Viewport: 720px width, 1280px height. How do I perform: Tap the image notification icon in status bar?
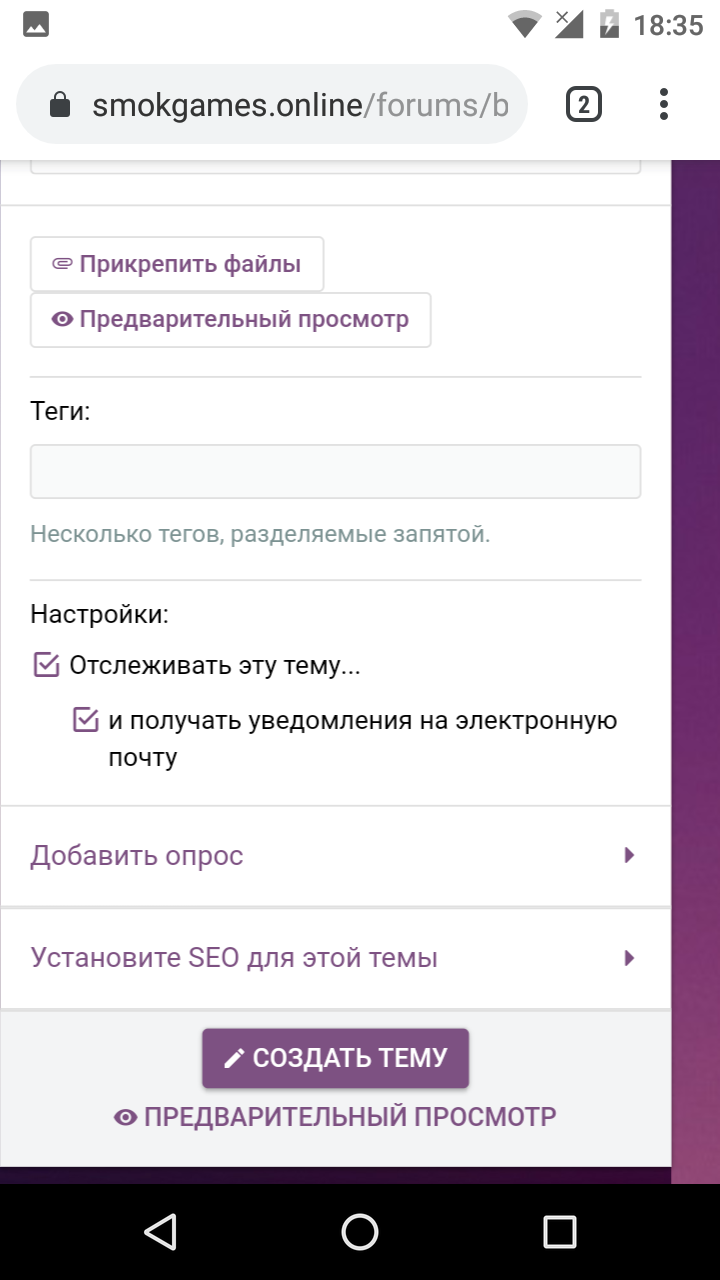click(x=36, y=25)
